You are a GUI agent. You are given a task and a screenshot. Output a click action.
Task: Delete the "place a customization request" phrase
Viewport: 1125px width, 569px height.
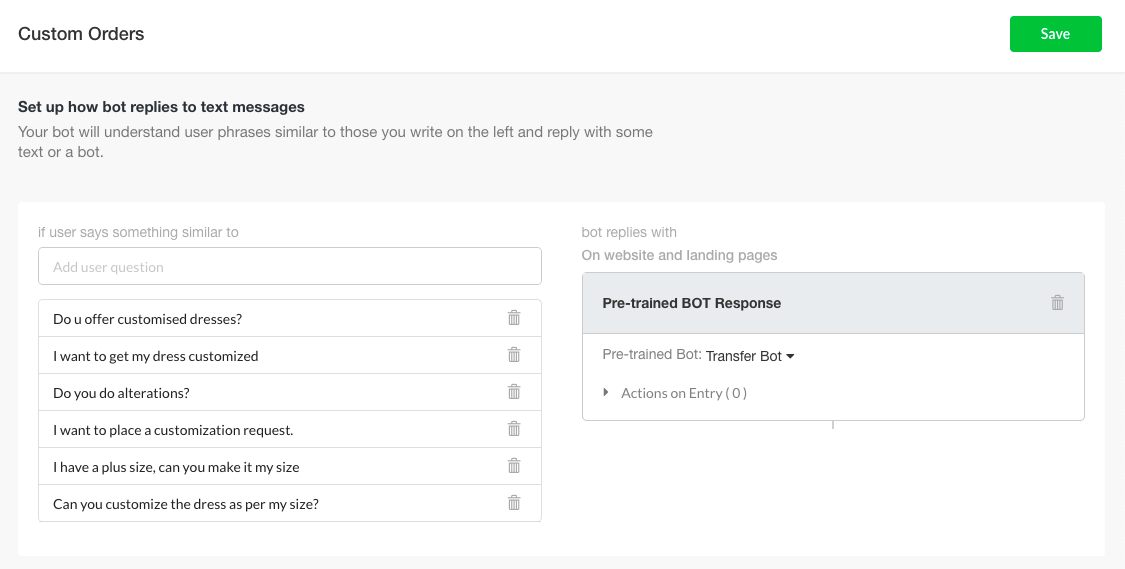coord(514,429)
